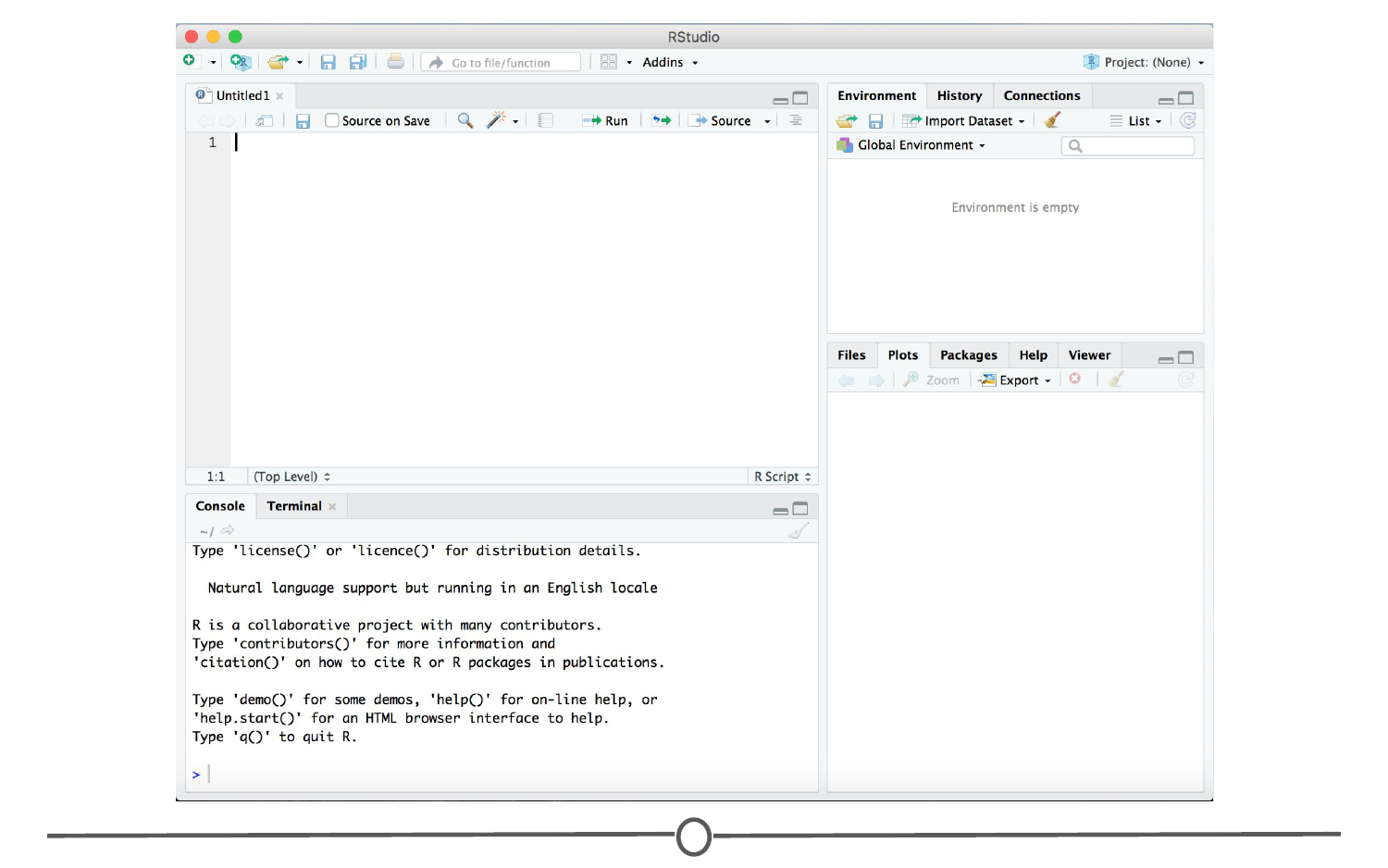
Task: Open the Import Dataset dropdown
Action: tap(967, 120)
